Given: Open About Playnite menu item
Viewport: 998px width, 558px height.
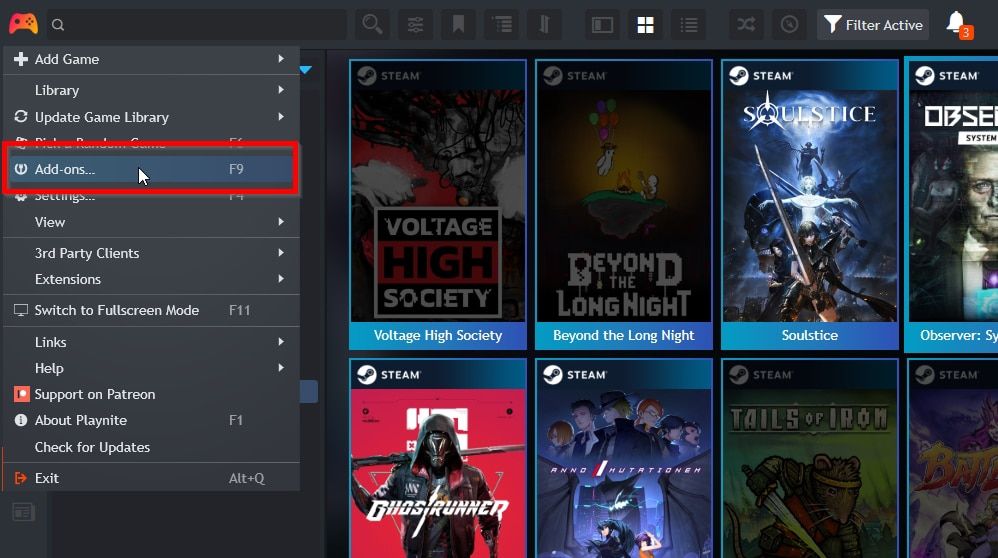Looking at the screenshot, I should click(151, 421).
